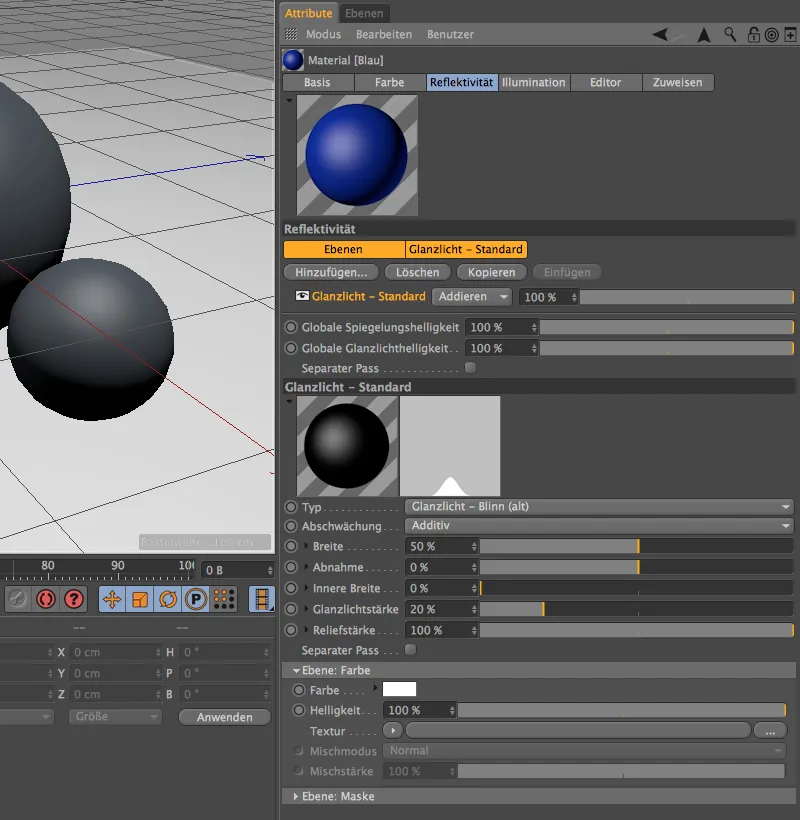Image resolution: width=800 pixels, height=820 pixels.
Task: Open the Typ dropdown Glanzlicht – Blinn (alt)
Action: (599, 506)
